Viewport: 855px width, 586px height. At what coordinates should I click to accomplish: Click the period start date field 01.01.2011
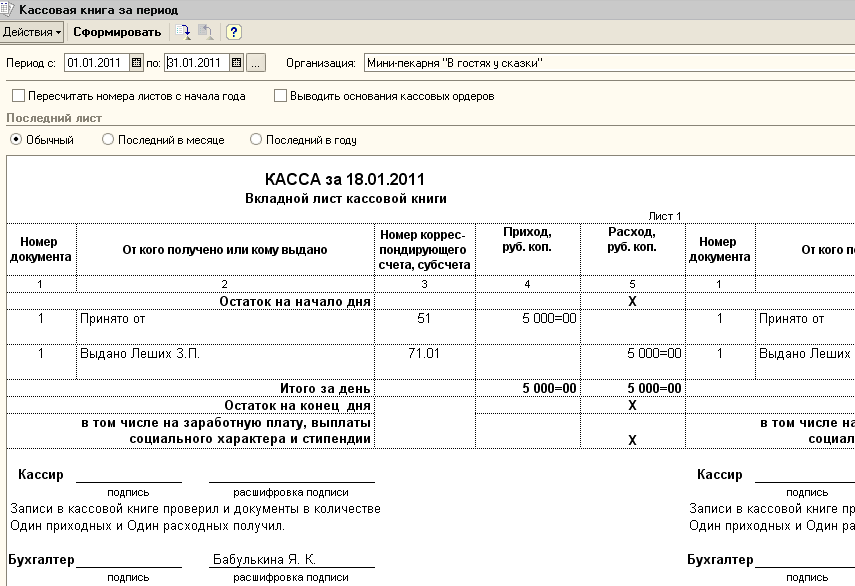(97, 63)
